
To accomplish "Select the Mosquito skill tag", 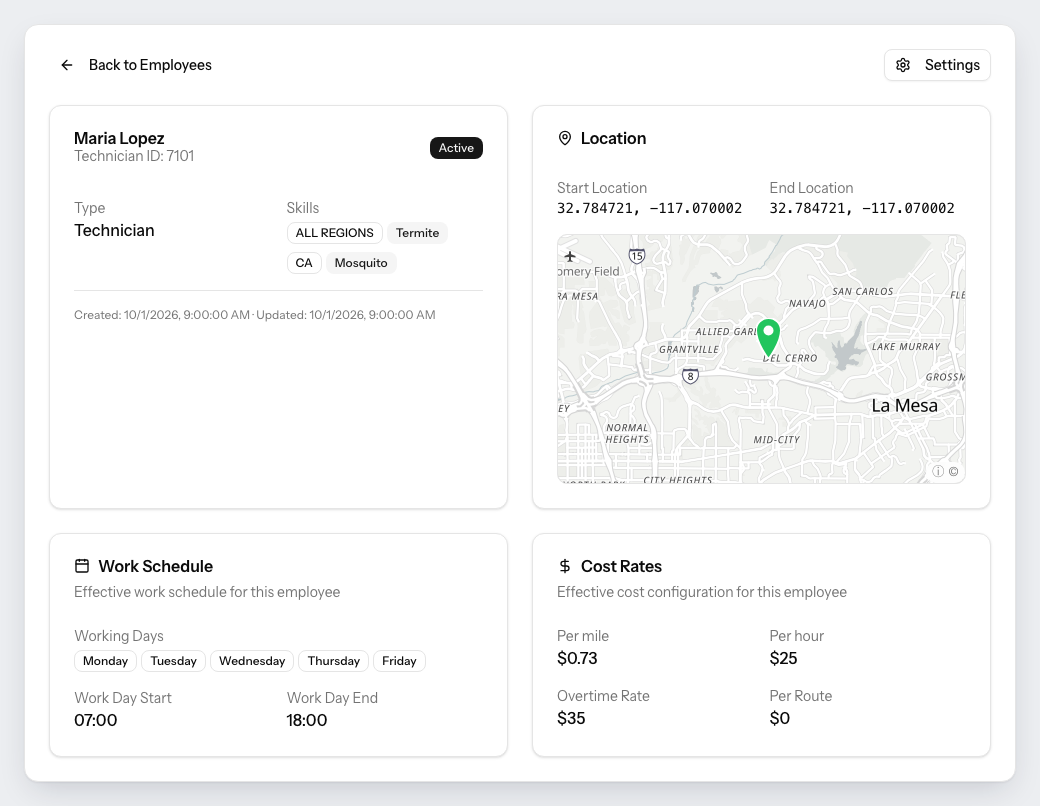I will point(361,263).
